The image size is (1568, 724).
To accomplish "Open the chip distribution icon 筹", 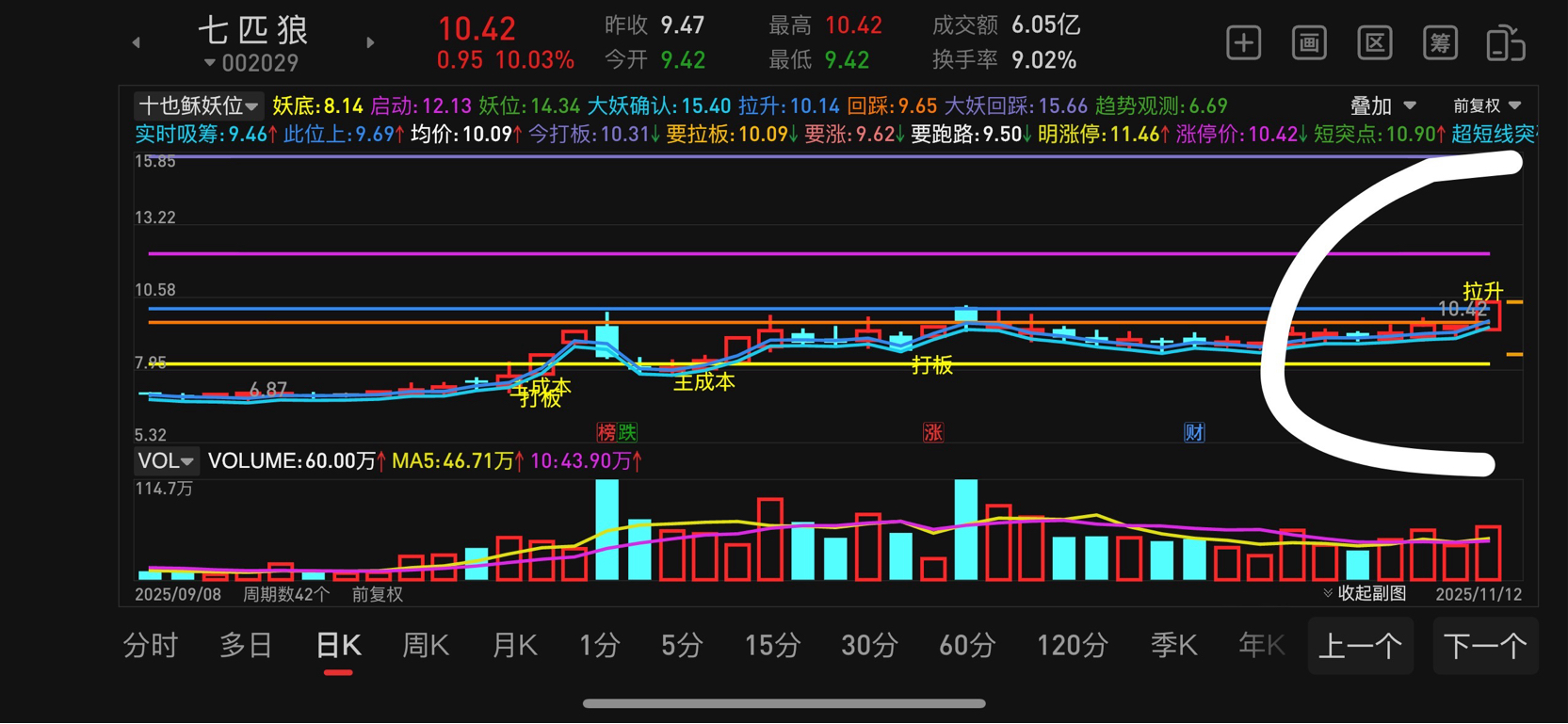I will coord(1440,43).
